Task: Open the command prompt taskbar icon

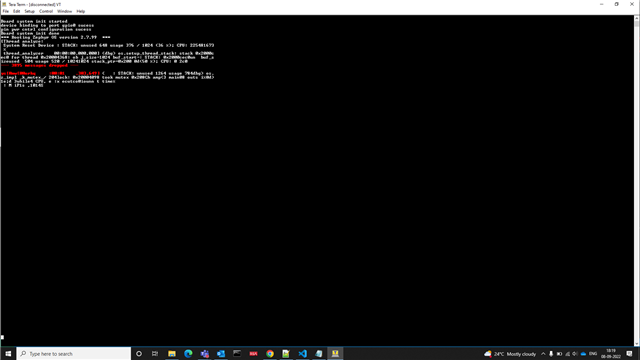Action: pyautogui.click(x=237, y=353)
